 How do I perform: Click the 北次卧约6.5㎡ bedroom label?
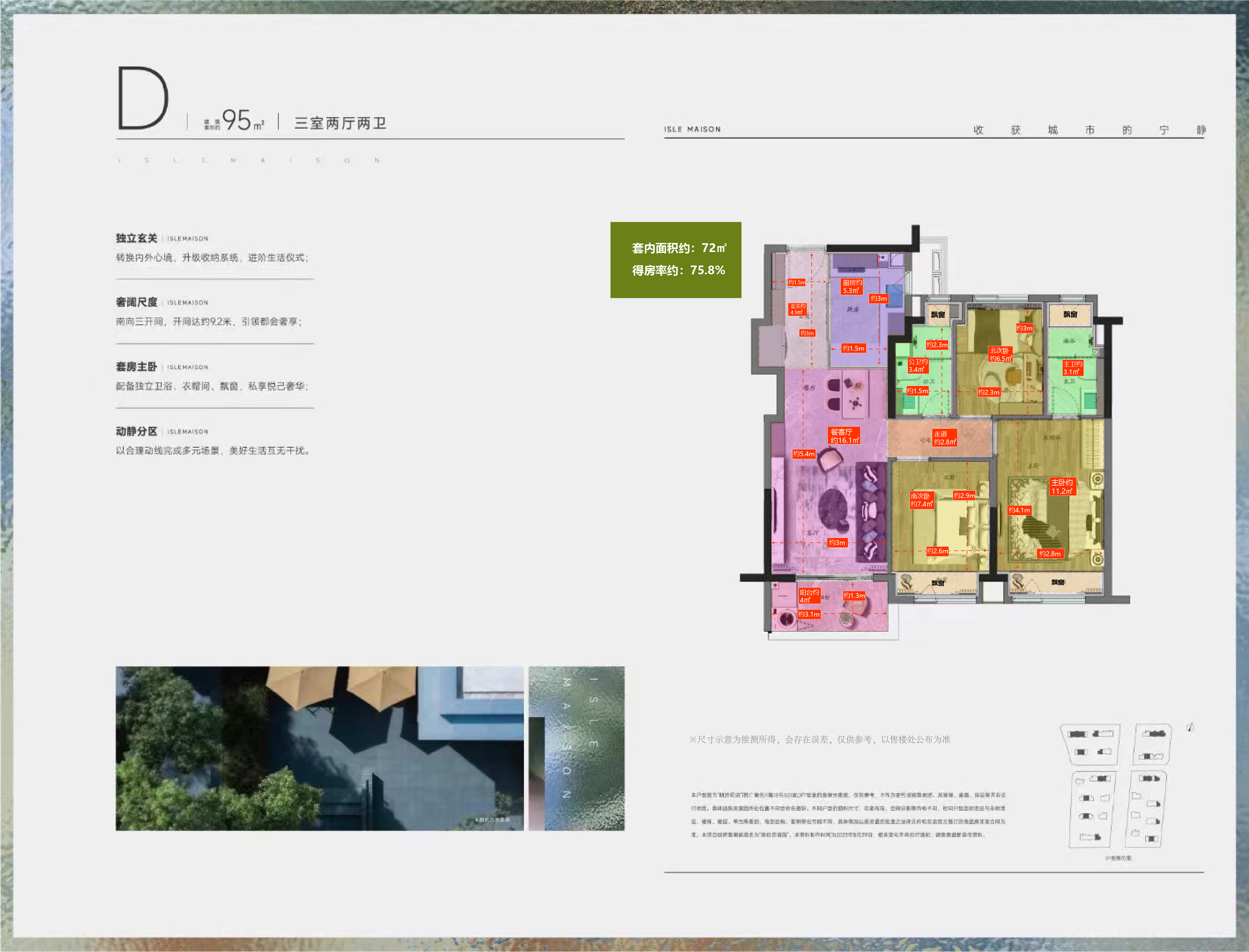(x=1000, y=354)
